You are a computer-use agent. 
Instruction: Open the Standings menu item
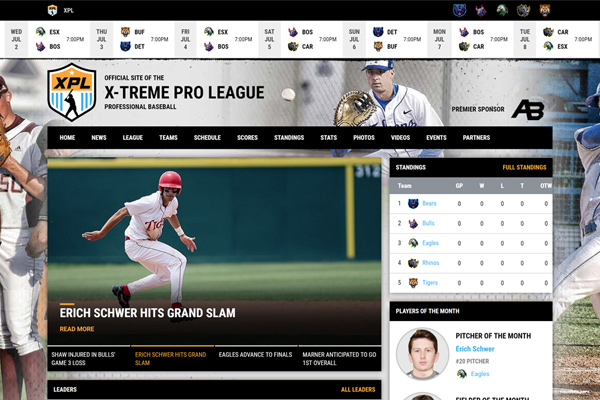click(289, 138)
